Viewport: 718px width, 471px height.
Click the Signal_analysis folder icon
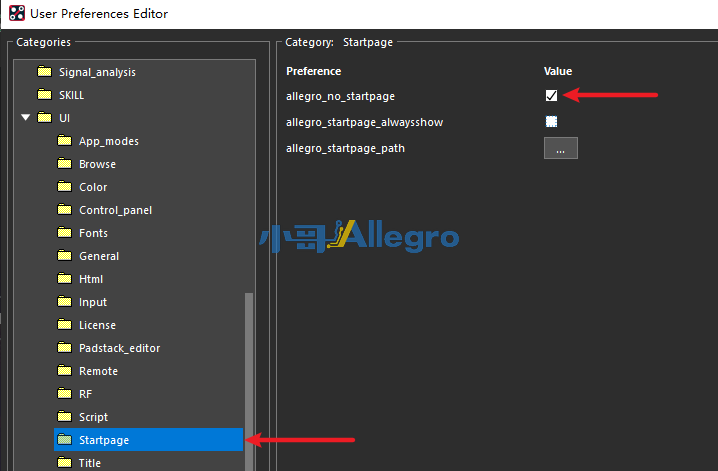(44, 71)
